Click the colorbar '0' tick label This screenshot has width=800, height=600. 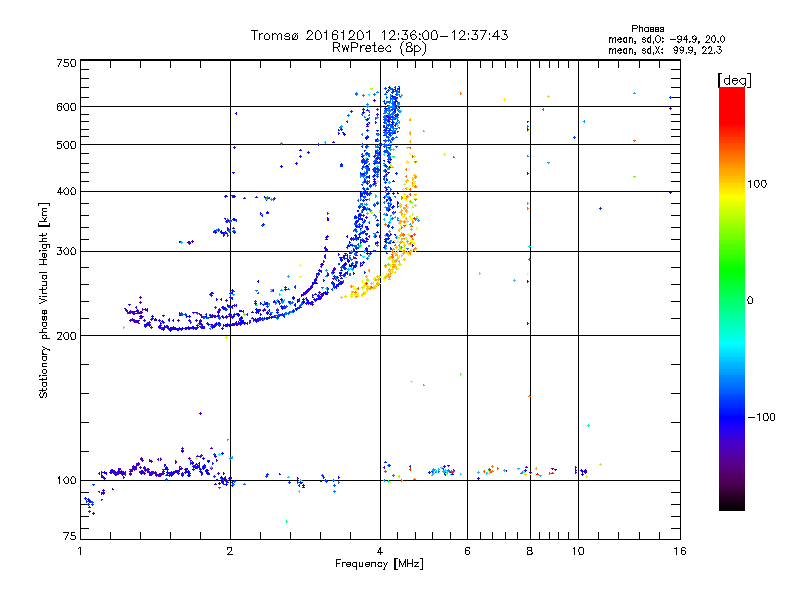point(750,301)
